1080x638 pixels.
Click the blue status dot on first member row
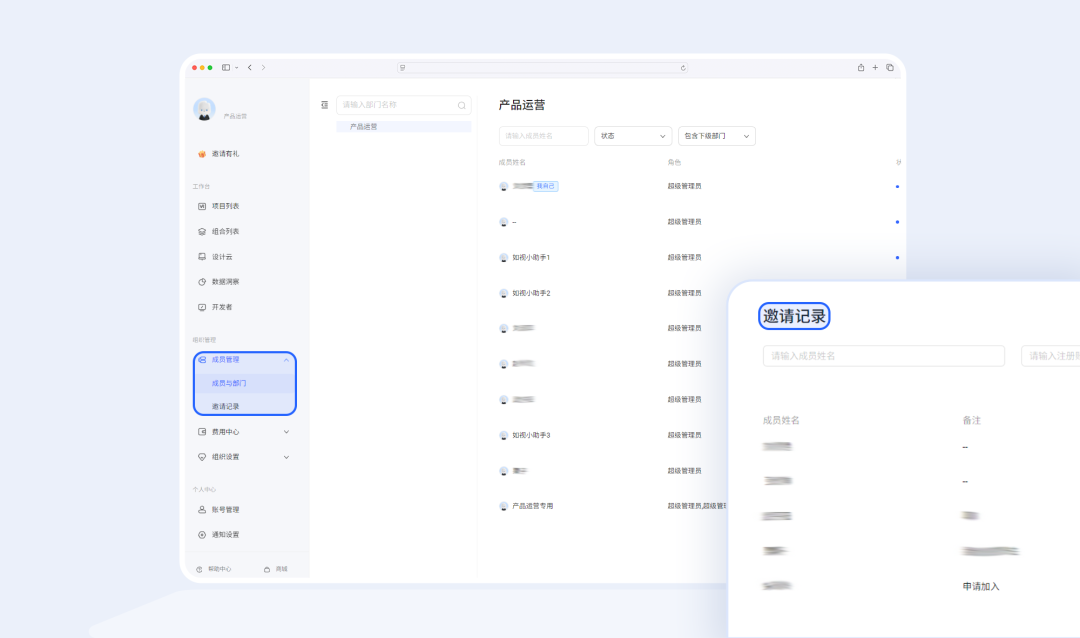(897, 185)
